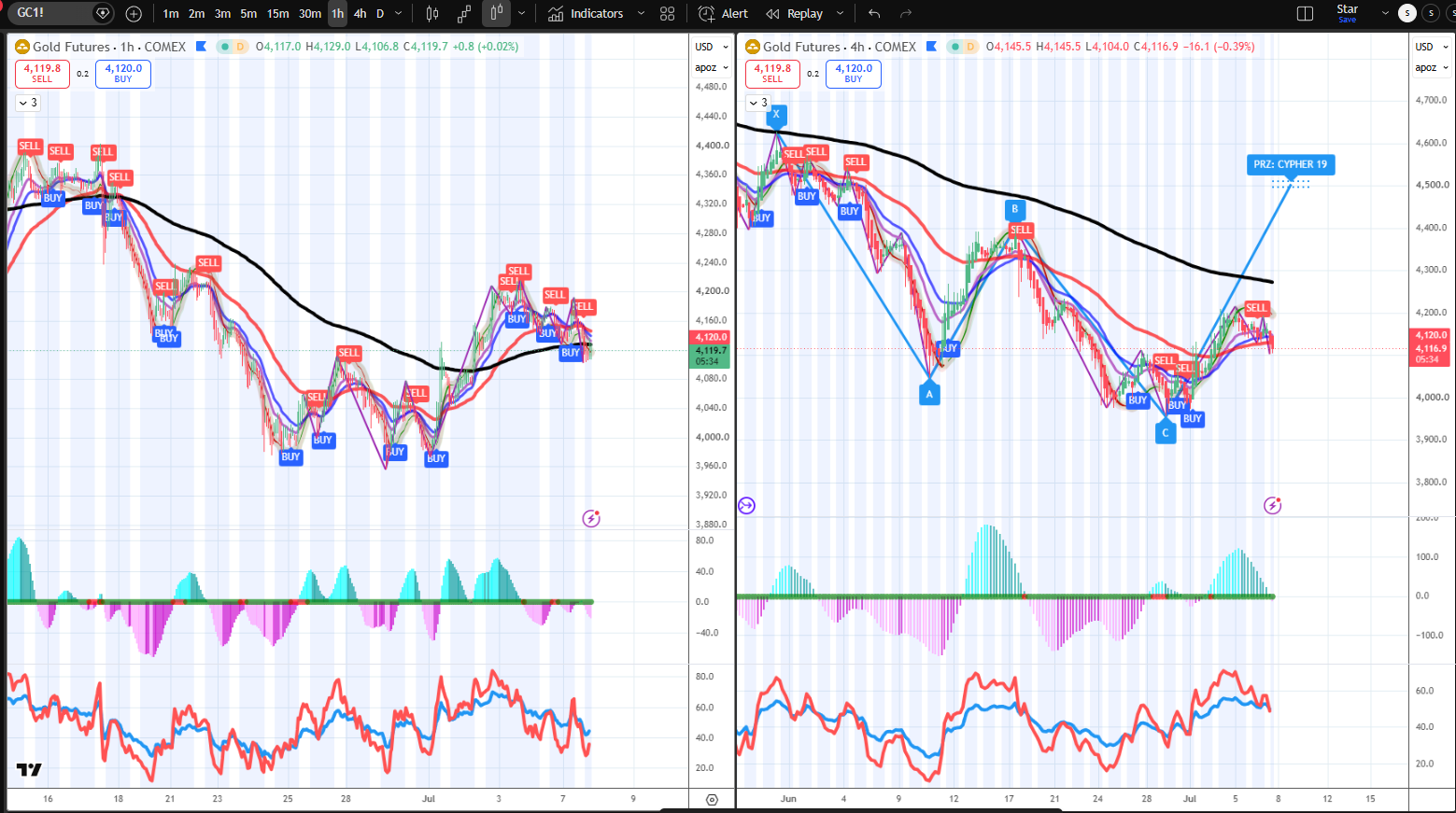The image size is (1456, 813).
Task: Choose the highlighted hollow candles style icon
Action: [497, 13]
